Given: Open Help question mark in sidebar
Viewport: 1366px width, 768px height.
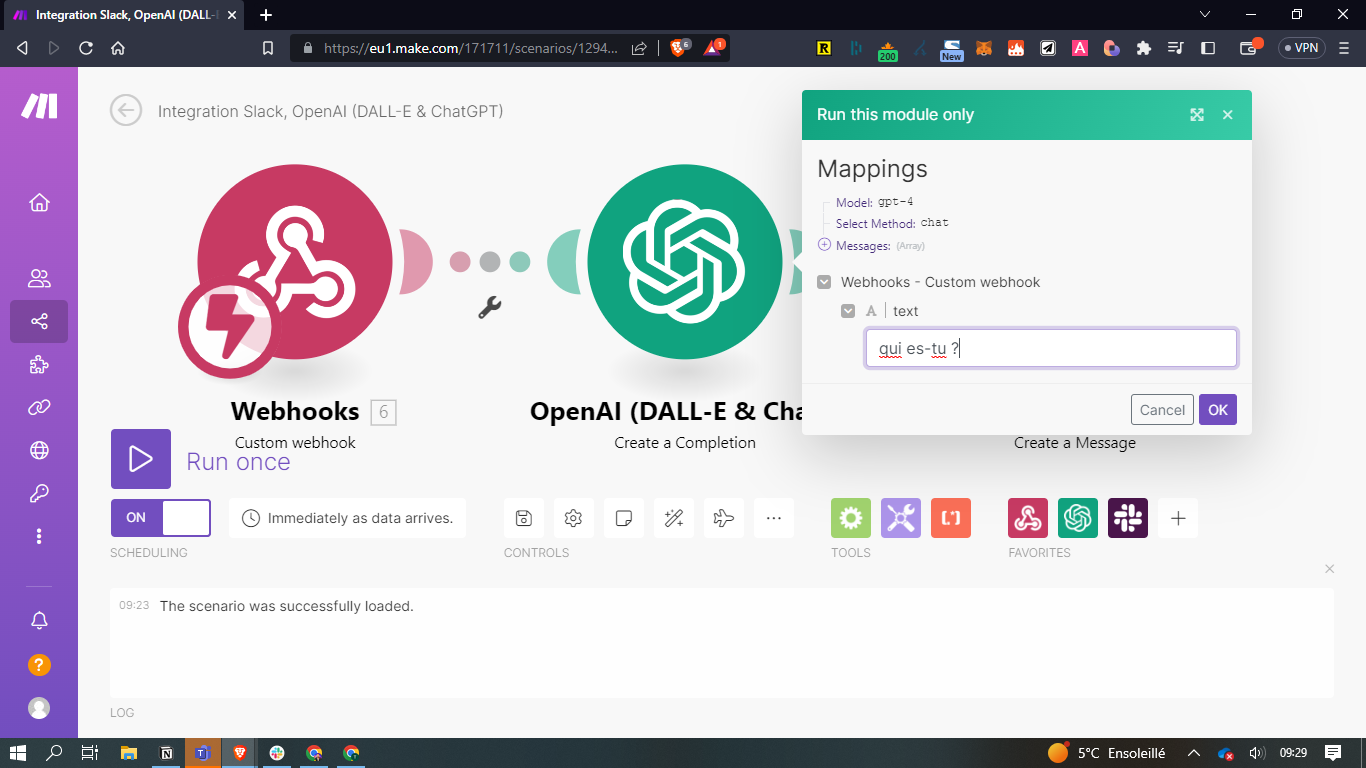Looking at the screenshot, I should (39, 665).
